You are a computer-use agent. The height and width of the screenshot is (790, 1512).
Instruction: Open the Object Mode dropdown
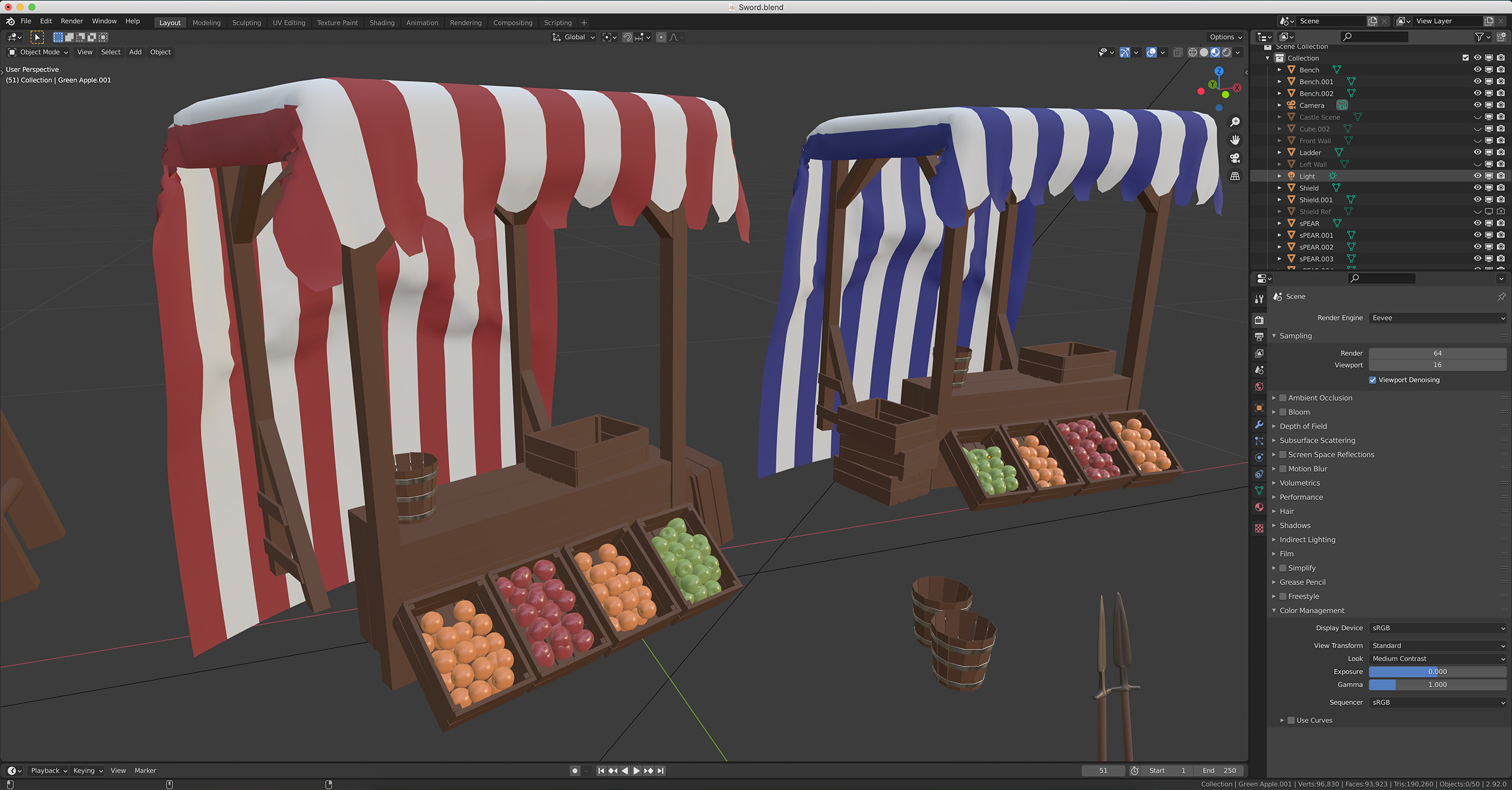tap(38, 52)
